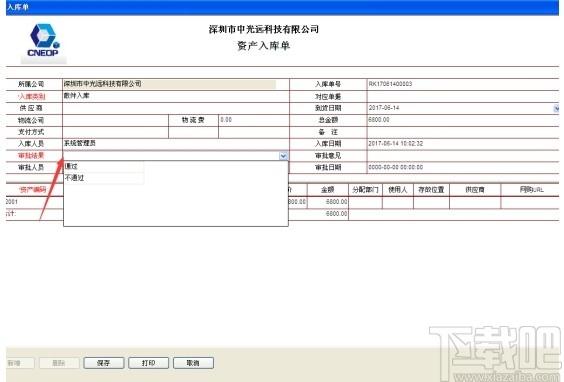Screen dimensions: 564x382
Task: Click the red 审批结果 label
Action: 31,156
